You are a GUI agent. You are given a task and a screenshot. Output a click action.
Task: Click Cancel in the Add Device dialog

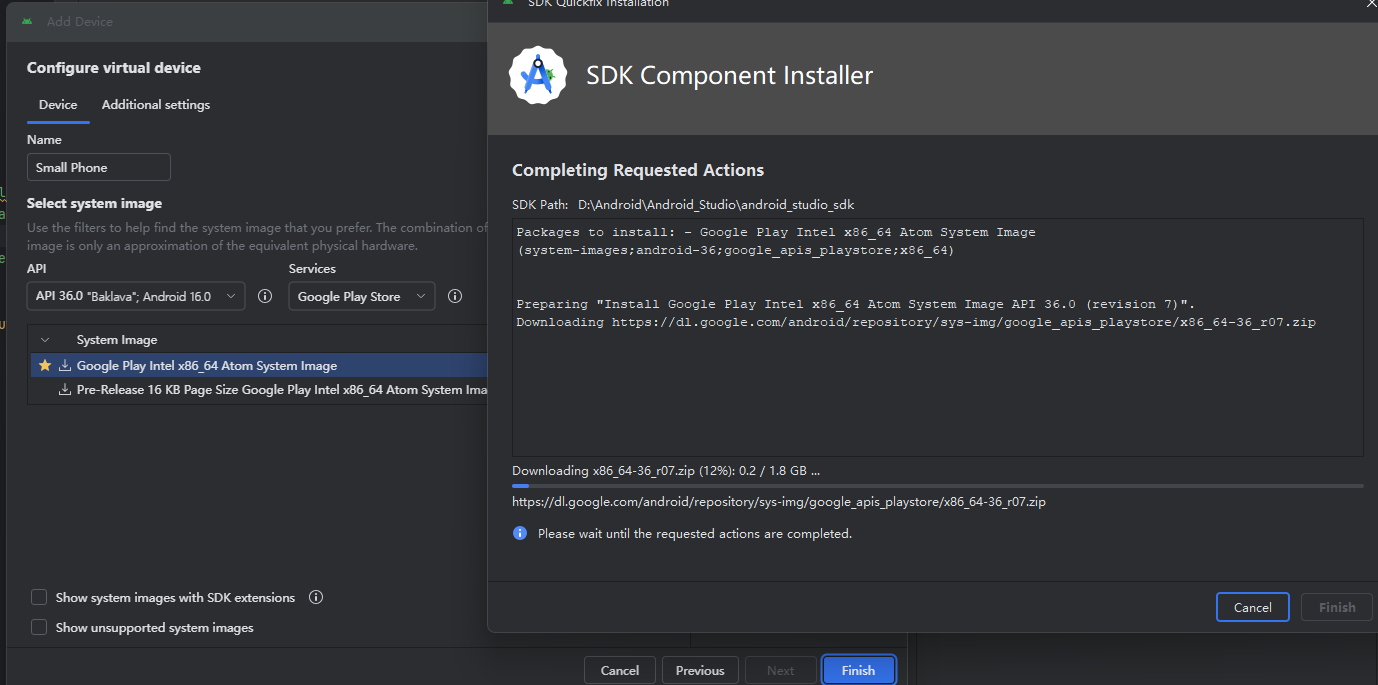click(620, 670)
